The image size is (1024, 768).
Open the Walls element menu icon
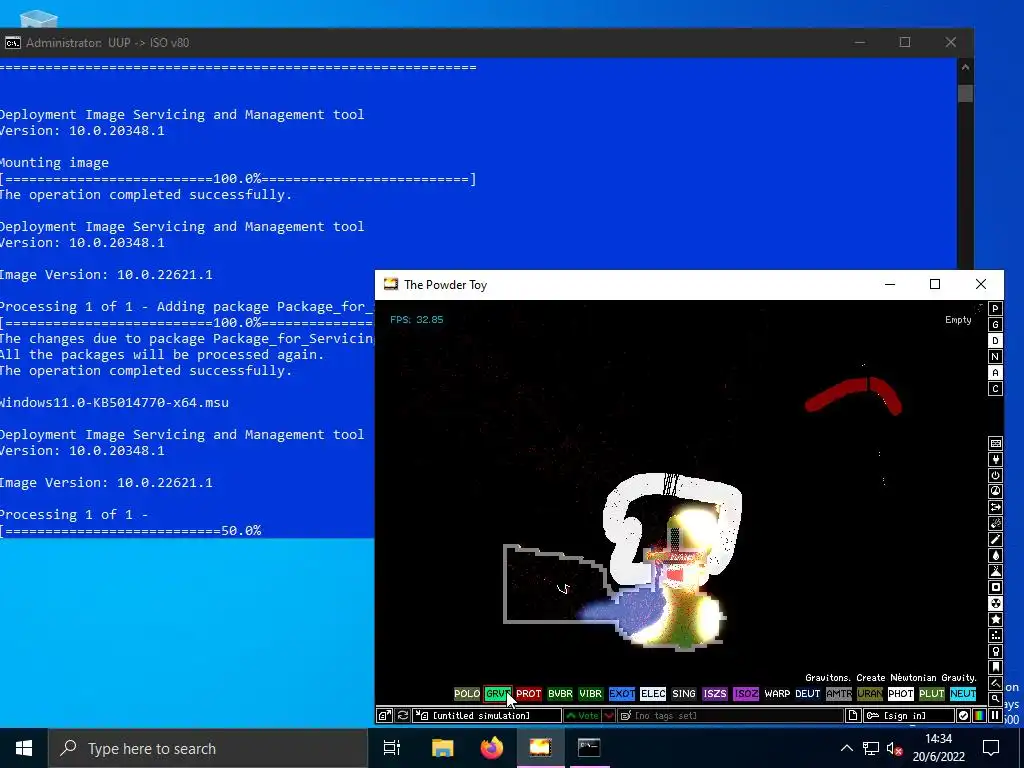(995, 443)
